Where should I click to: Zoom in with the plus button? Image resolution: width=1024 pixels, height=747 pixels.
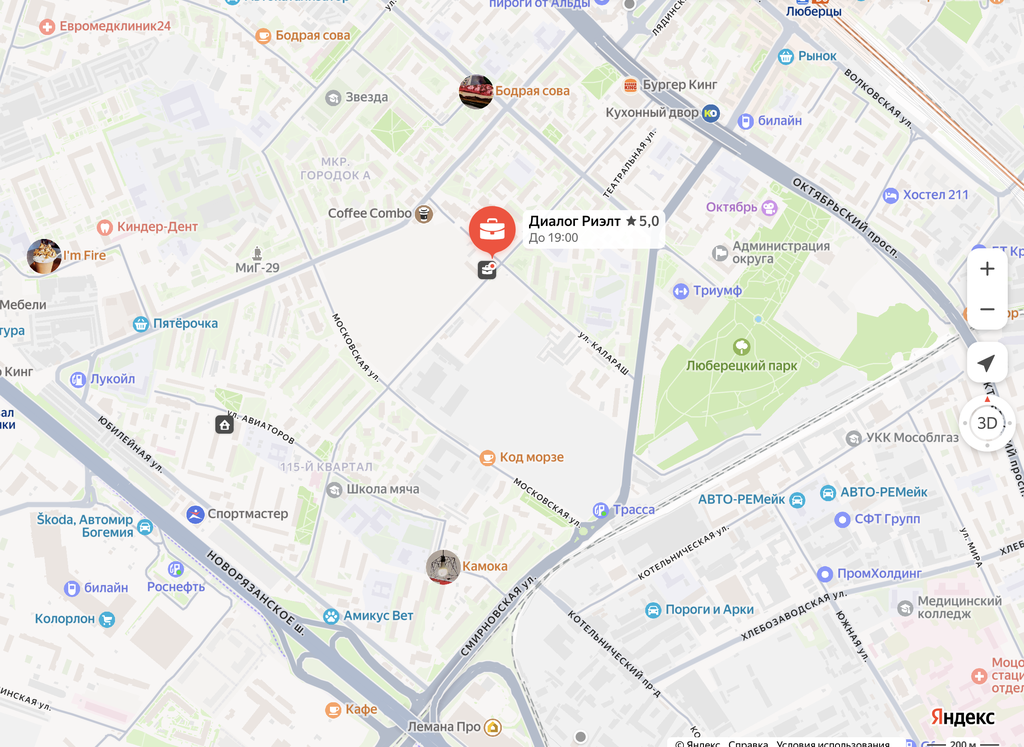987,269
